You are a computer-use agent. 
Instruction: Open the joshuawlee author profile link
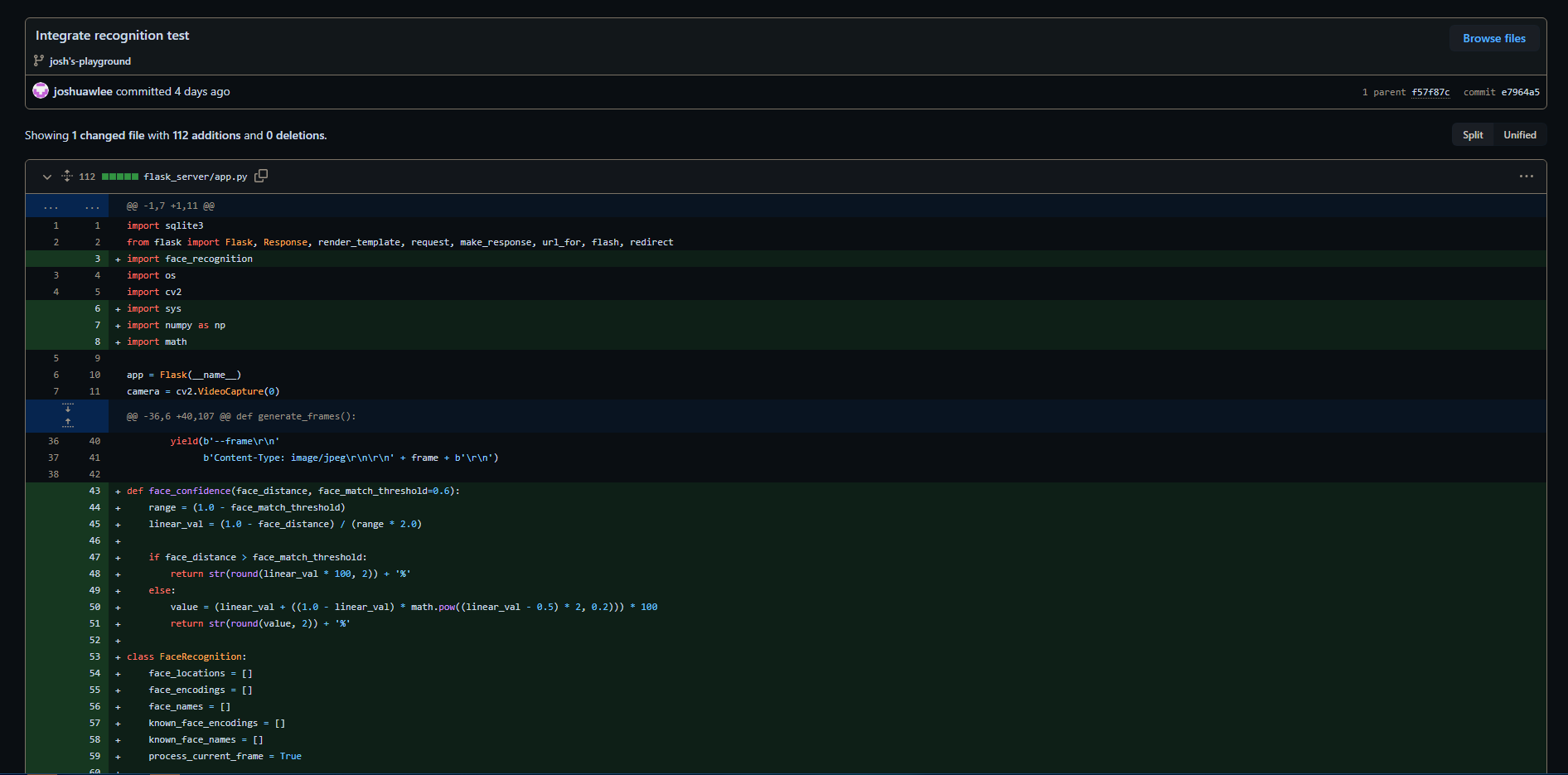pyautogui.click(x=83, y=92)
